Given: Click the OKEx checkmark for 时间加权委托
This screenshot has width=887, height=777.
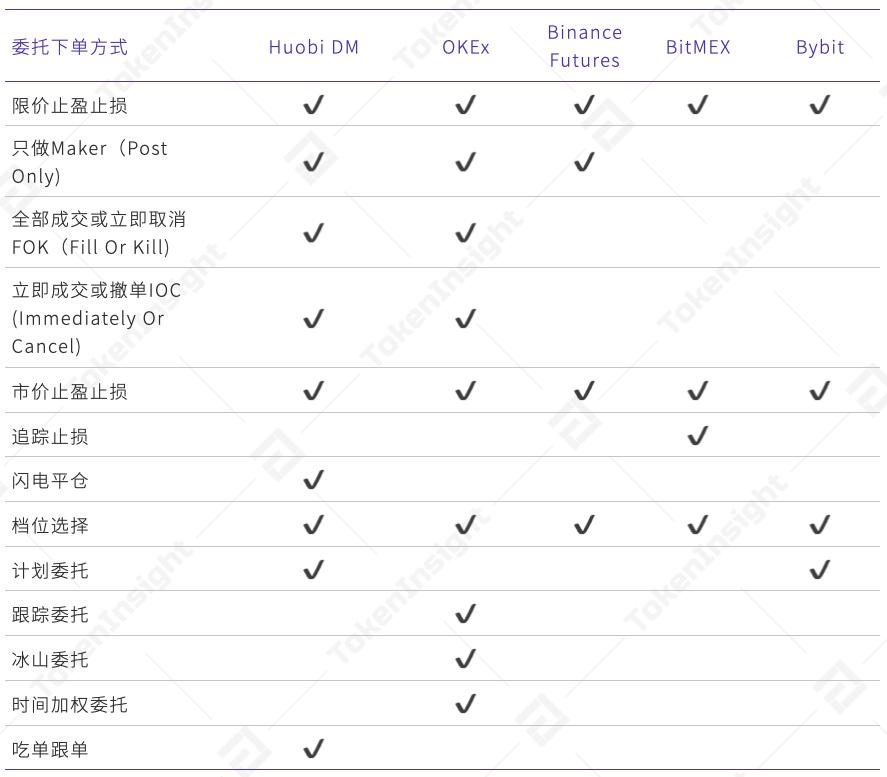Looking at the screenshot, I should tap(465, 704).
